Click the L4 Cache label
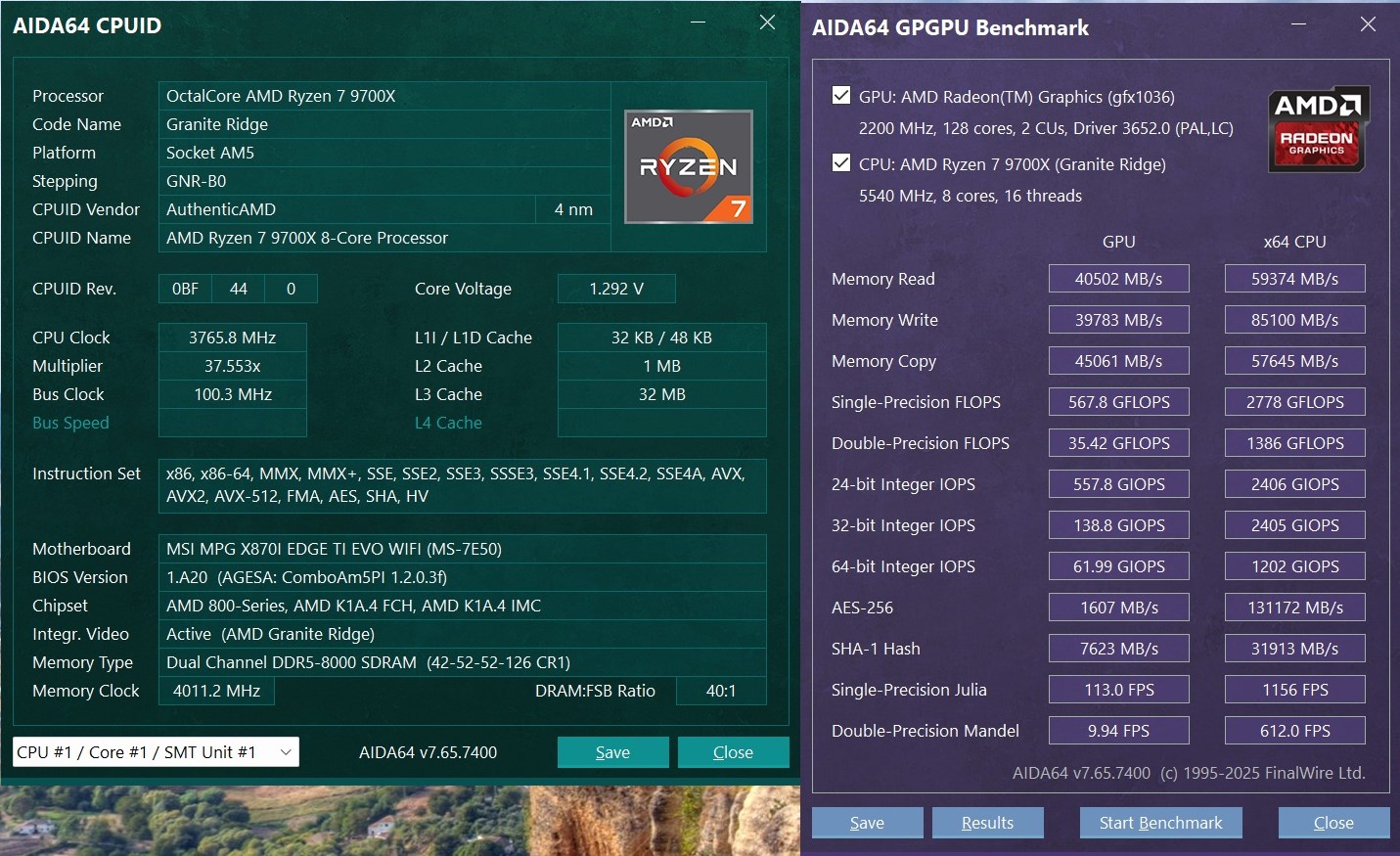 point(448,423)
